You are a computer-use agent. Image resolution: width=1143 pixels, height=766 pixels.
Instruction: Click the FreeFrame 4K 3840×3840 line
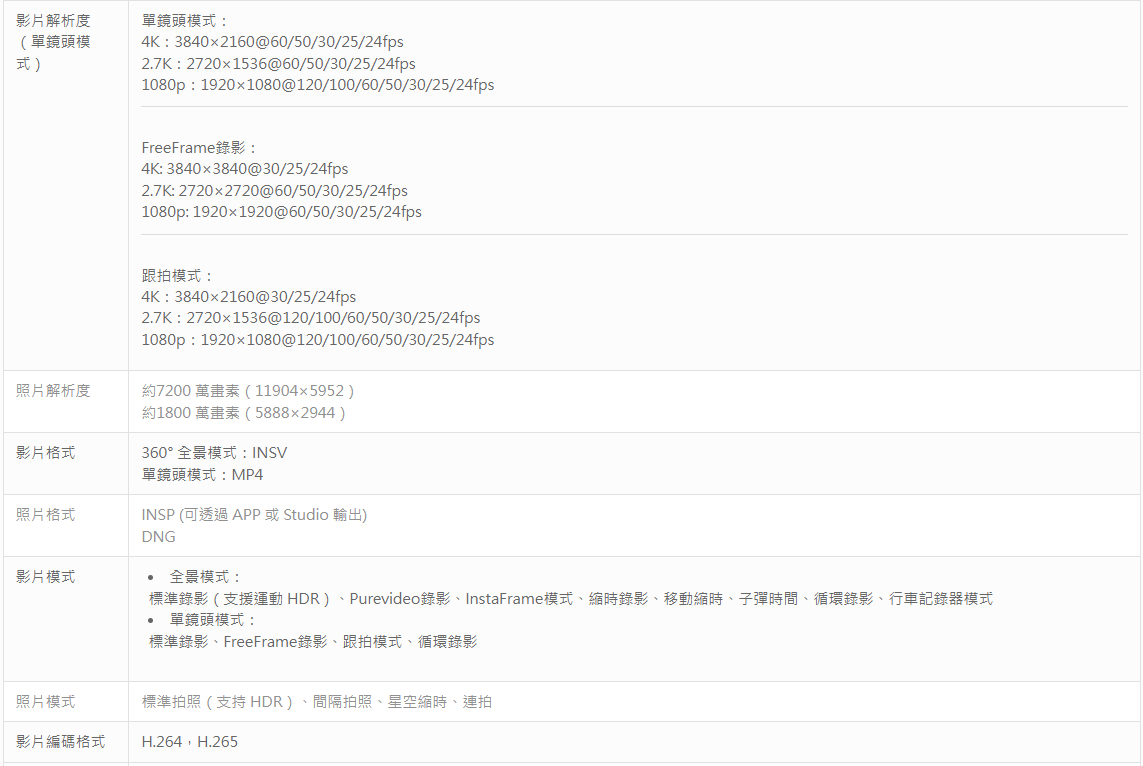244,169
